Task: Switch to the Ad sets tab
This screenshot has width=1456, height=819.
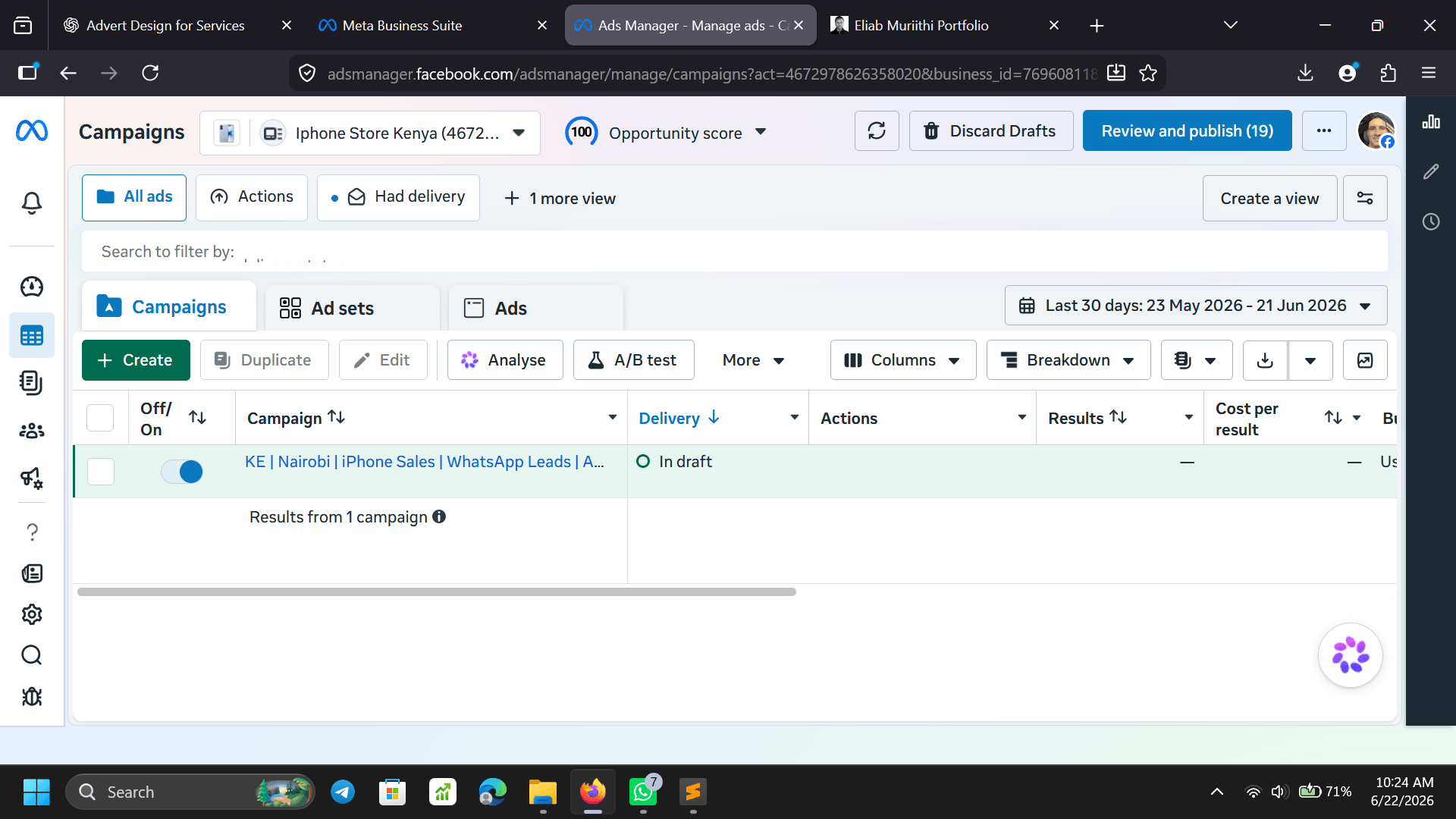Action: 352,309
